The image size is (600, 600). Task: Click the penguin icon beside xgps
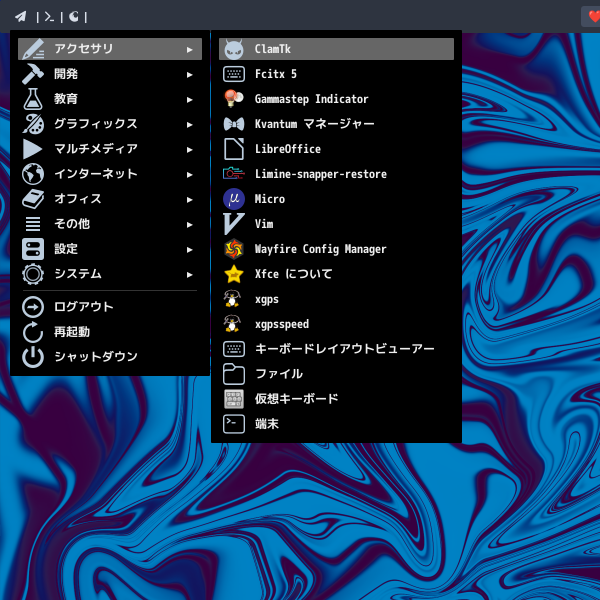232,299
